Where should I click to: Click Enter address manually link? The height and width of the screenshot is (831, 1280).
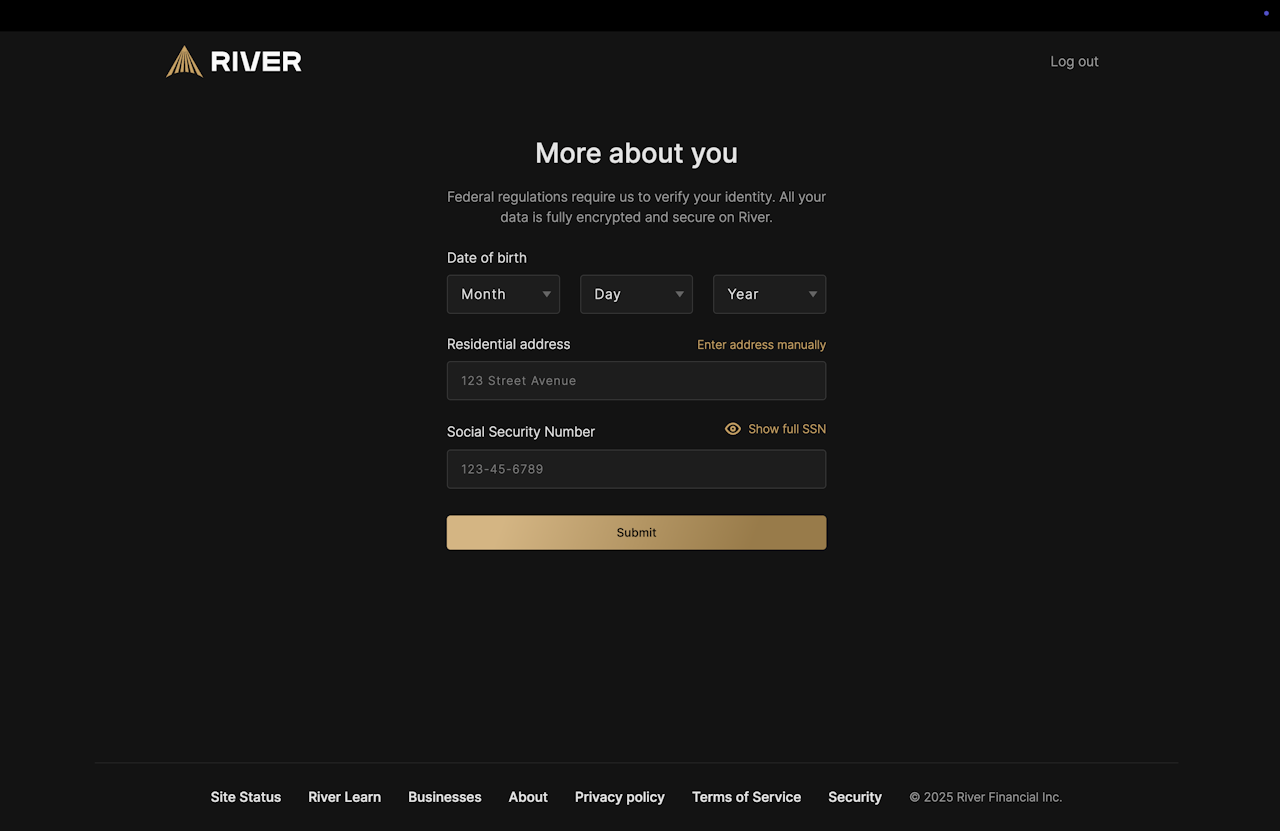[x=761, y=345]
